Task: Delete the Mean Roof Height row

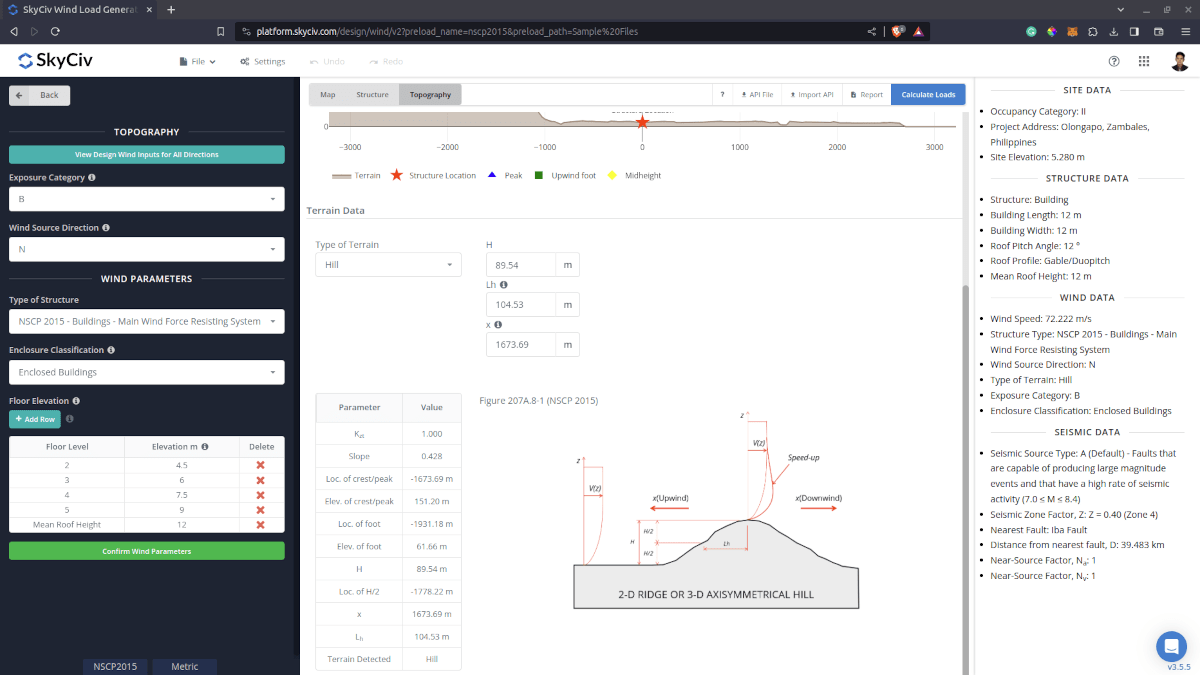Action: point(260,524)
